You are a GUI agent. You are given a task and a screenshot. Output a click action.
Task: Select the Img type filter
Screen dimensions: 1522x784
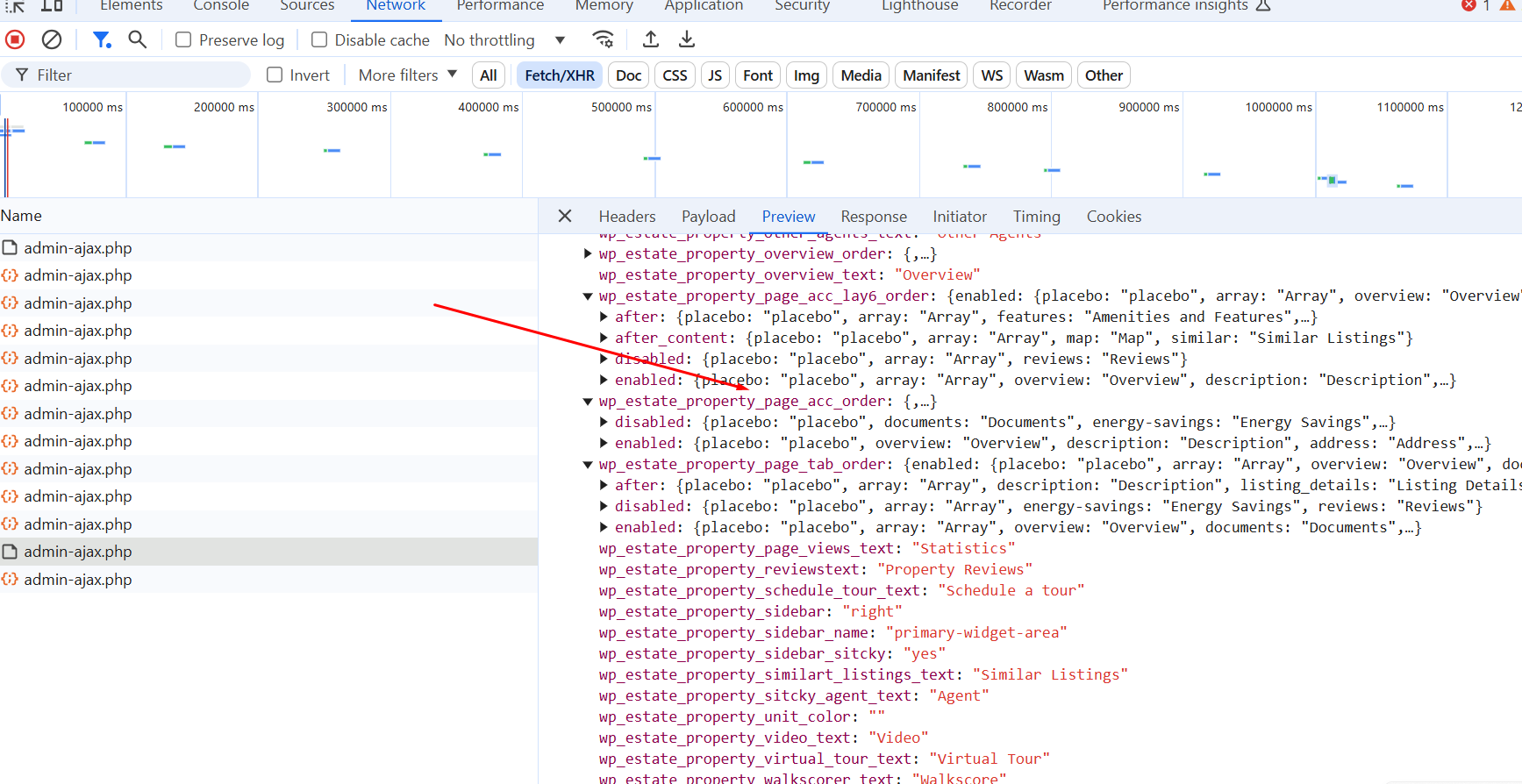(805, 75)
